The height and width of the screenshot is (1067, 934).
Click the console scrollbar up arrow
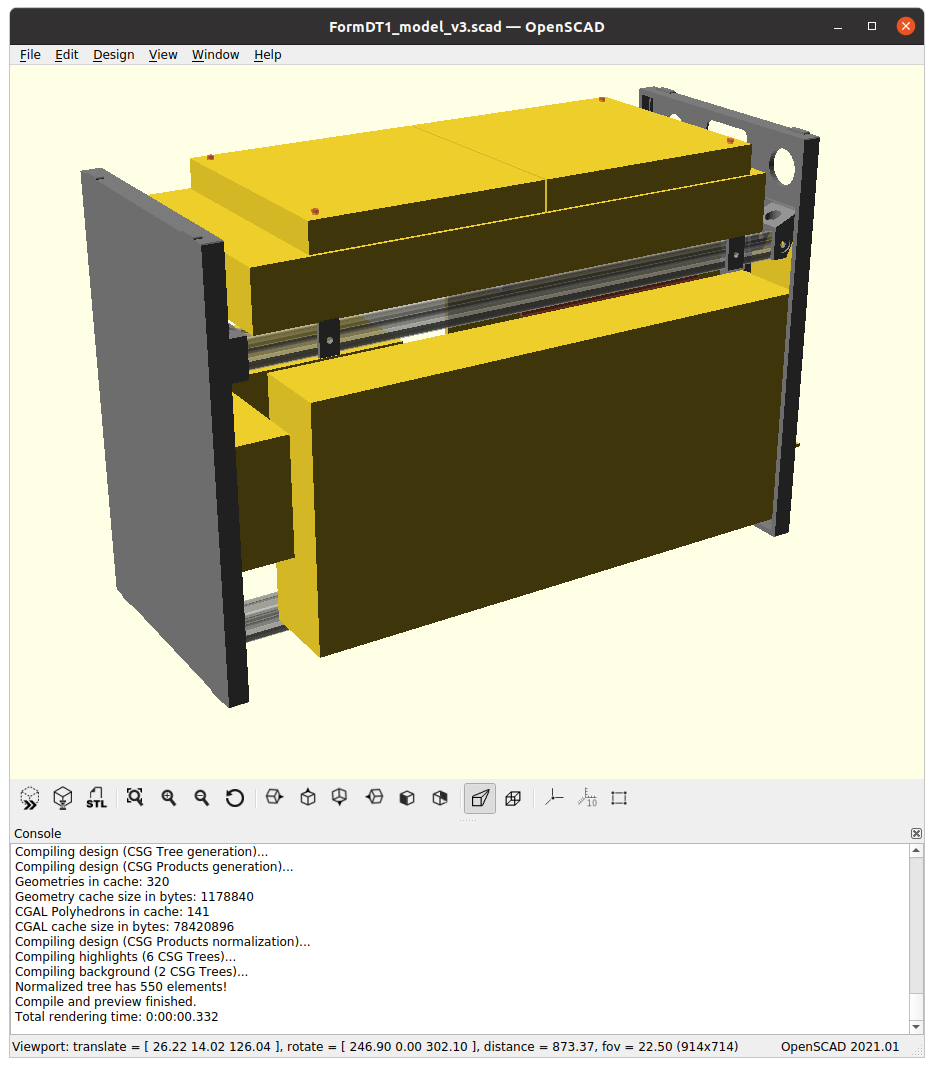click(x=916, y=851)
